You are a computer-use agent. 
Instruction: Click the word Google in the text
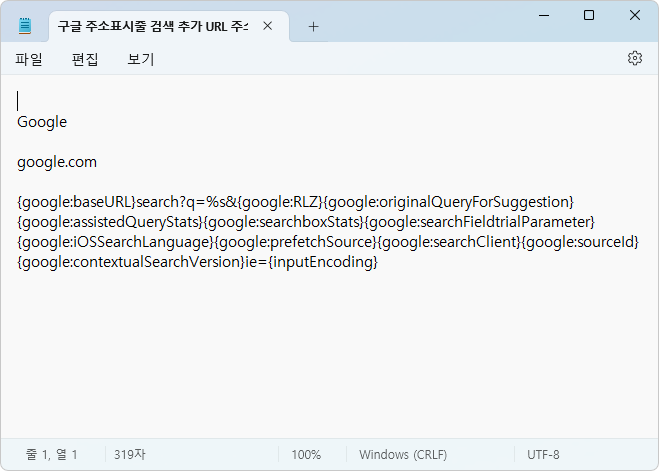pyautogui.click(x=42, y=122)
